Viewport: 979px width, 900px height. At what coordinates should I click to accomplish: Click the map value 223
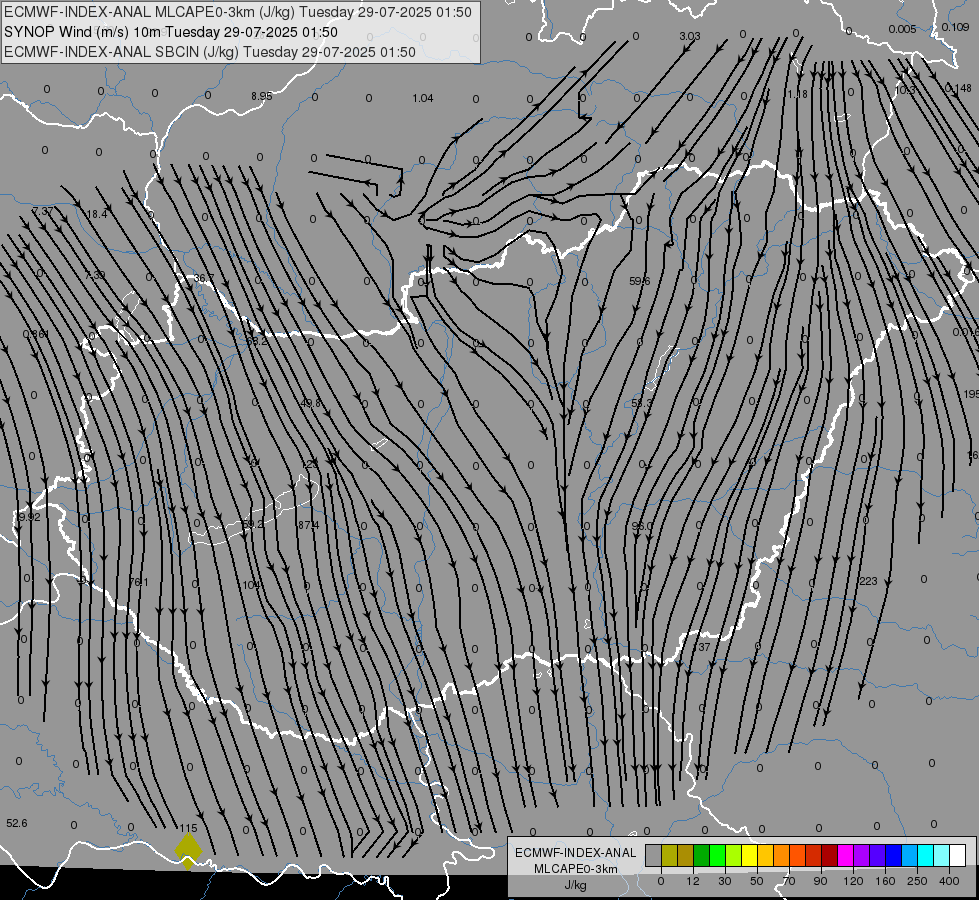[868, 581]
